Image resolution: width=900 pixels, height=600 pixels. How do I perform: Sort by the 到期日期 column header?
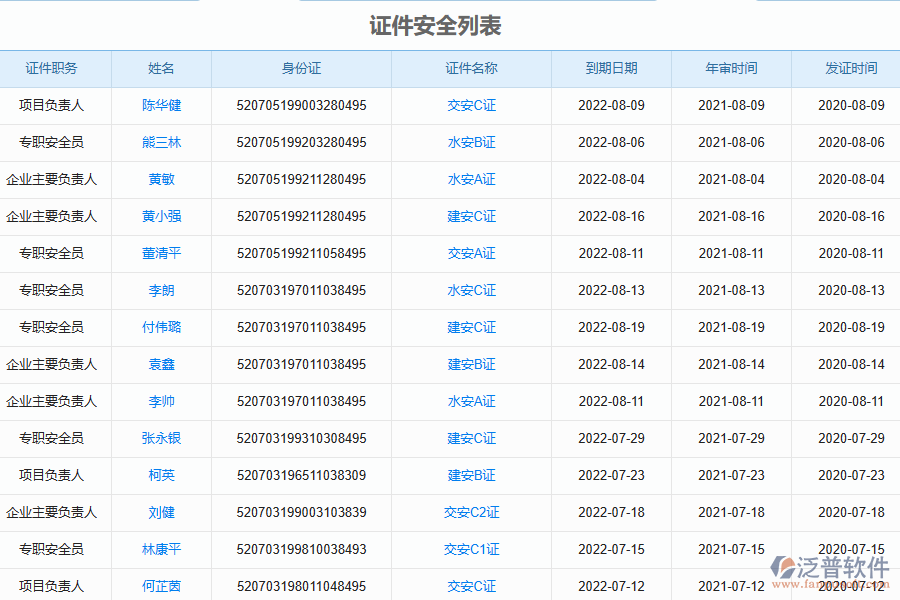tap(611, 68)
